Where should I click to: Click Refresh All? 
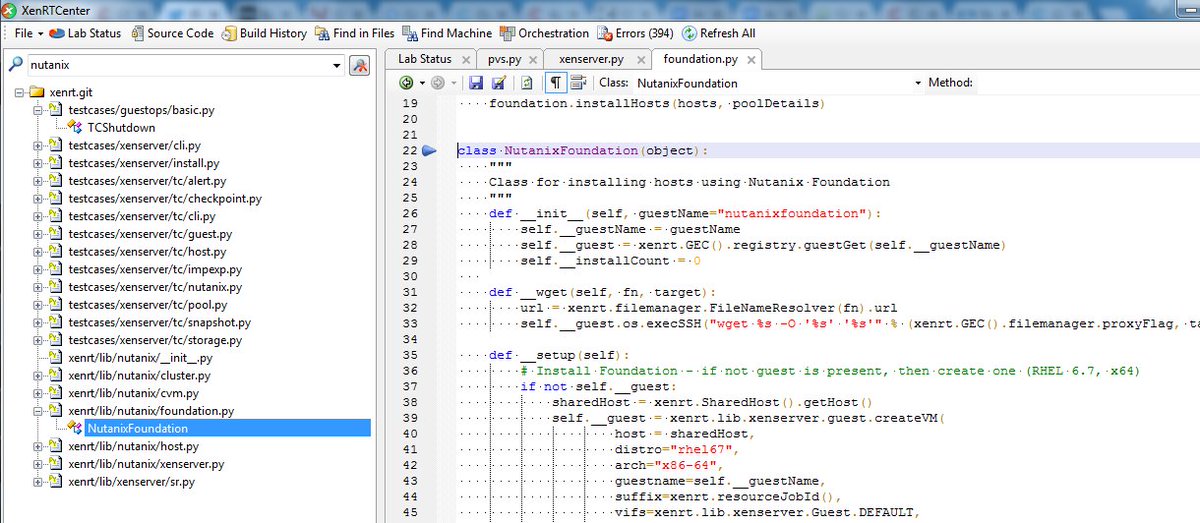pyautogui.click(x=718, y=33)
